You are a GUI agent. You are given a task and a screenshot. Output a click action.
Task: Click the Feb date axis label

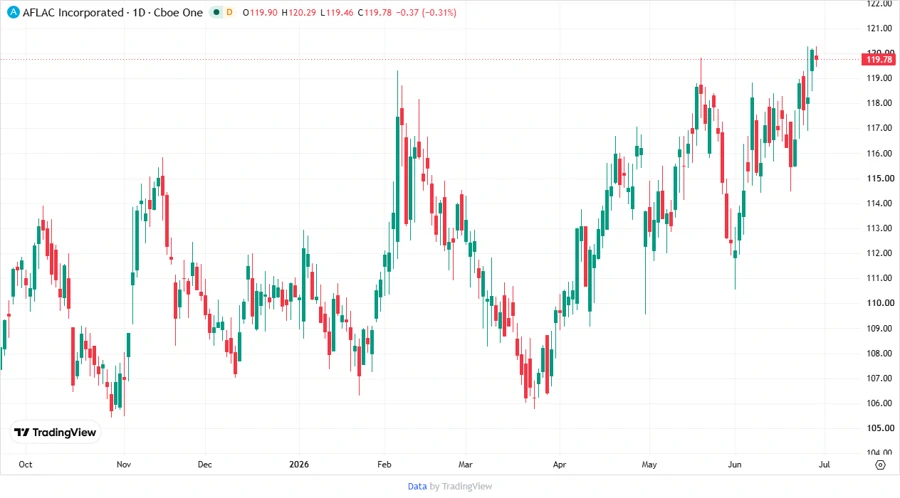point(384,464)
